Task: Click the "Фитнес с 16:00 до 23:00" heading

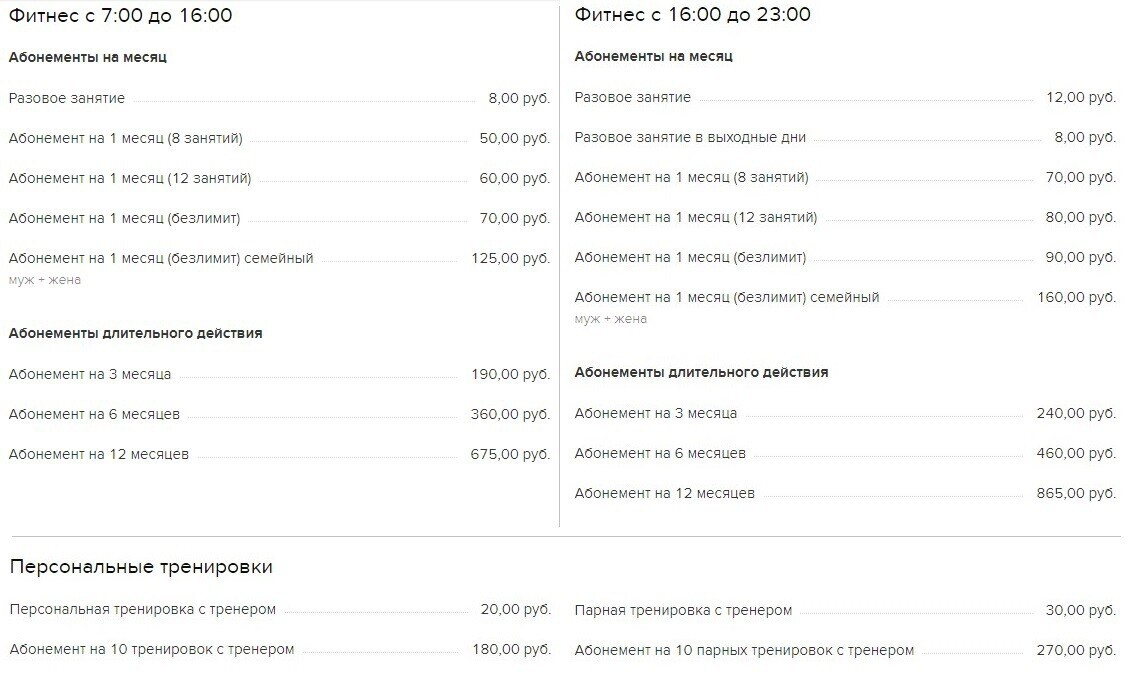Action: point(692,15)
